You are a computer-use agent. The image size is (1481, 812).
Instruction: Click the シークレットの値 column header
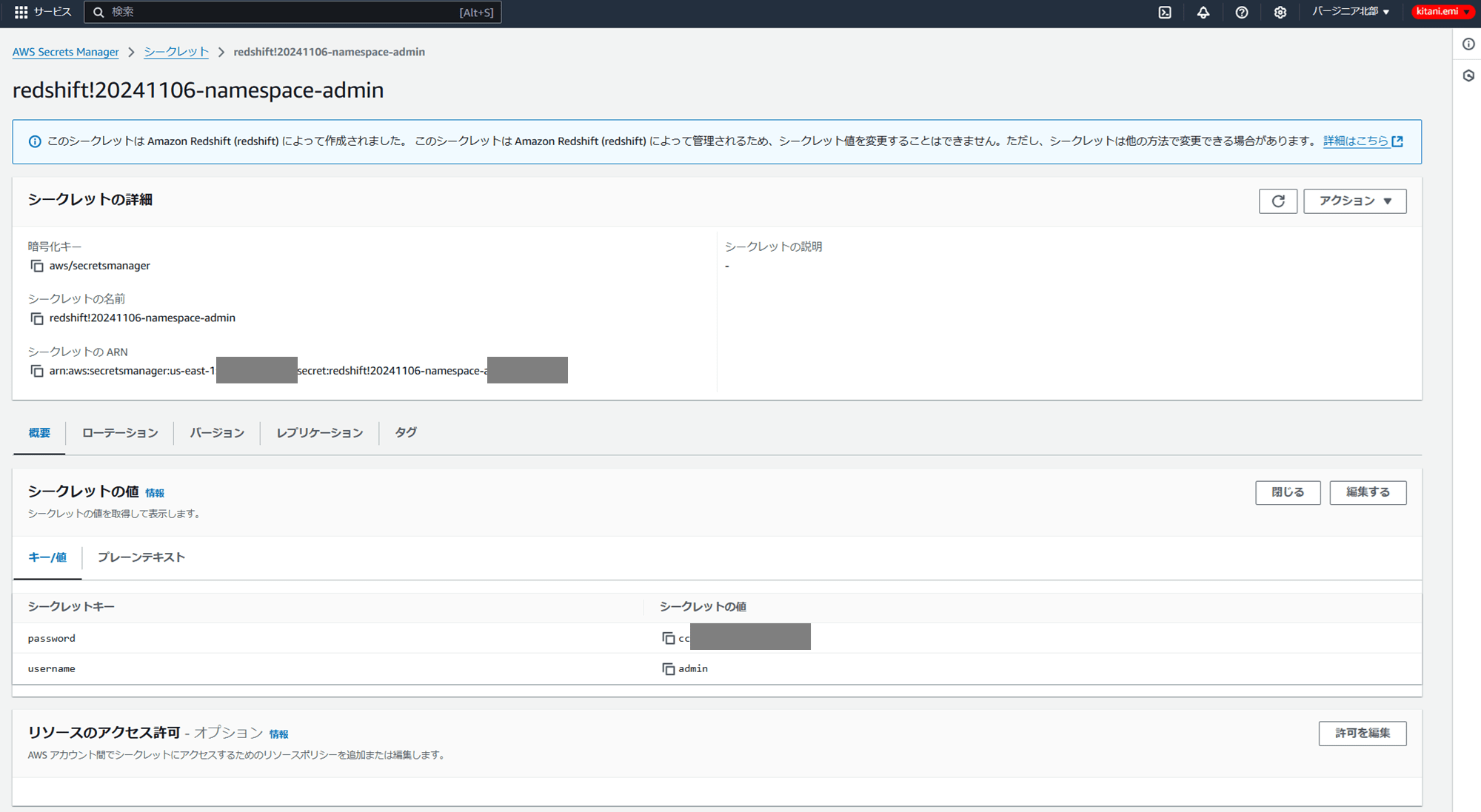(x=703, y=607)
